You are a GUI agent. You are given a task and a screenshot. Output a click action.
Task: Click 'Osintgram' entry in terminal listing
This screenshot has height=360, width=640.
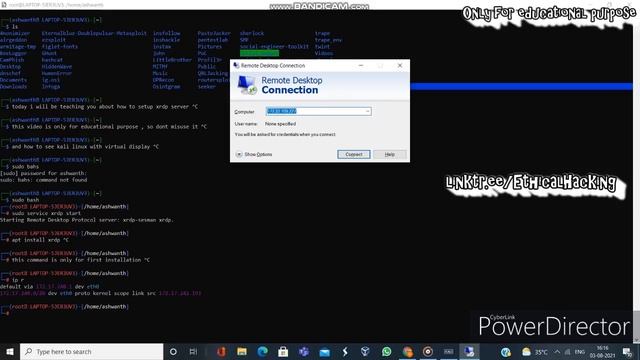click(x=167, y=87)
